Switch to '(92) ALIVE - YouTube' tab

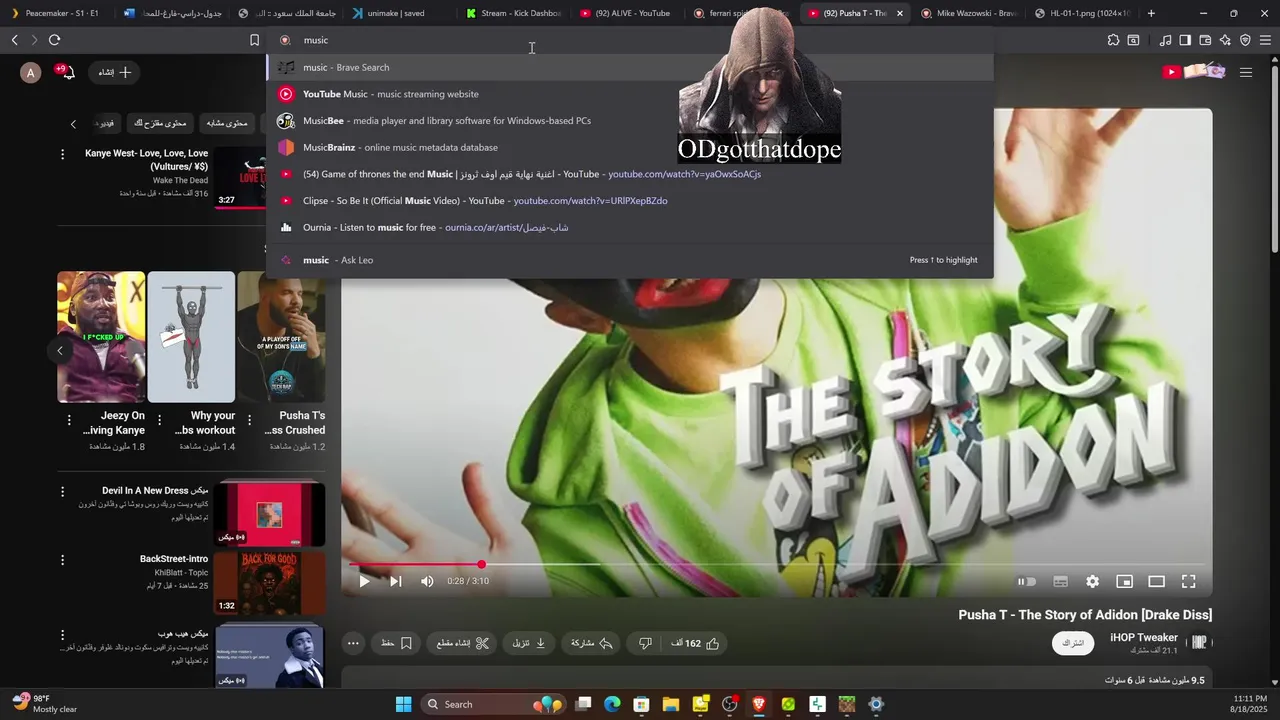tap(625, 13)
